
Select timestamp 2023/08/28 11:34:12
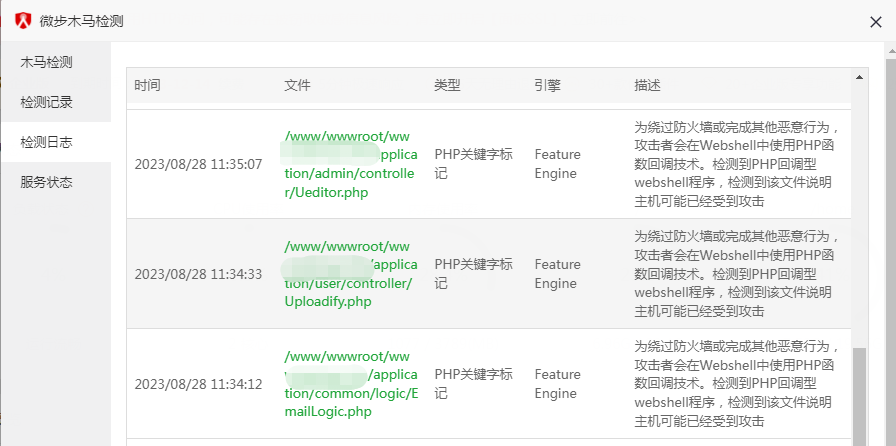coord(198,384)
